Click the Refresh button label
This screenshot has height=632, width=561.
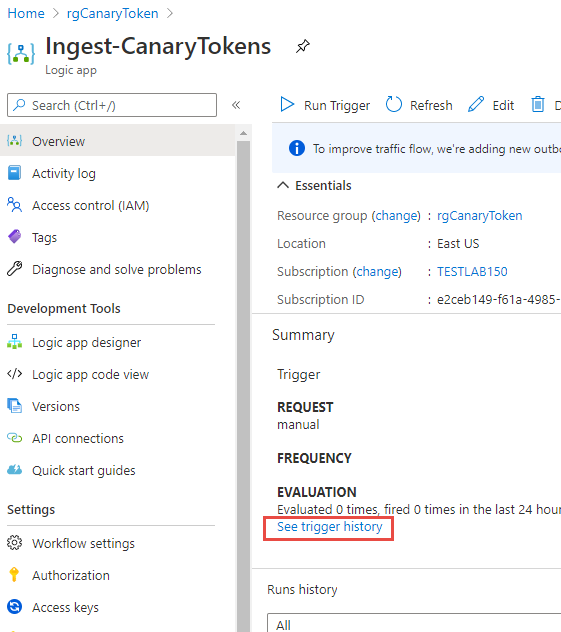pyautogui.click(x=431, y=105)
